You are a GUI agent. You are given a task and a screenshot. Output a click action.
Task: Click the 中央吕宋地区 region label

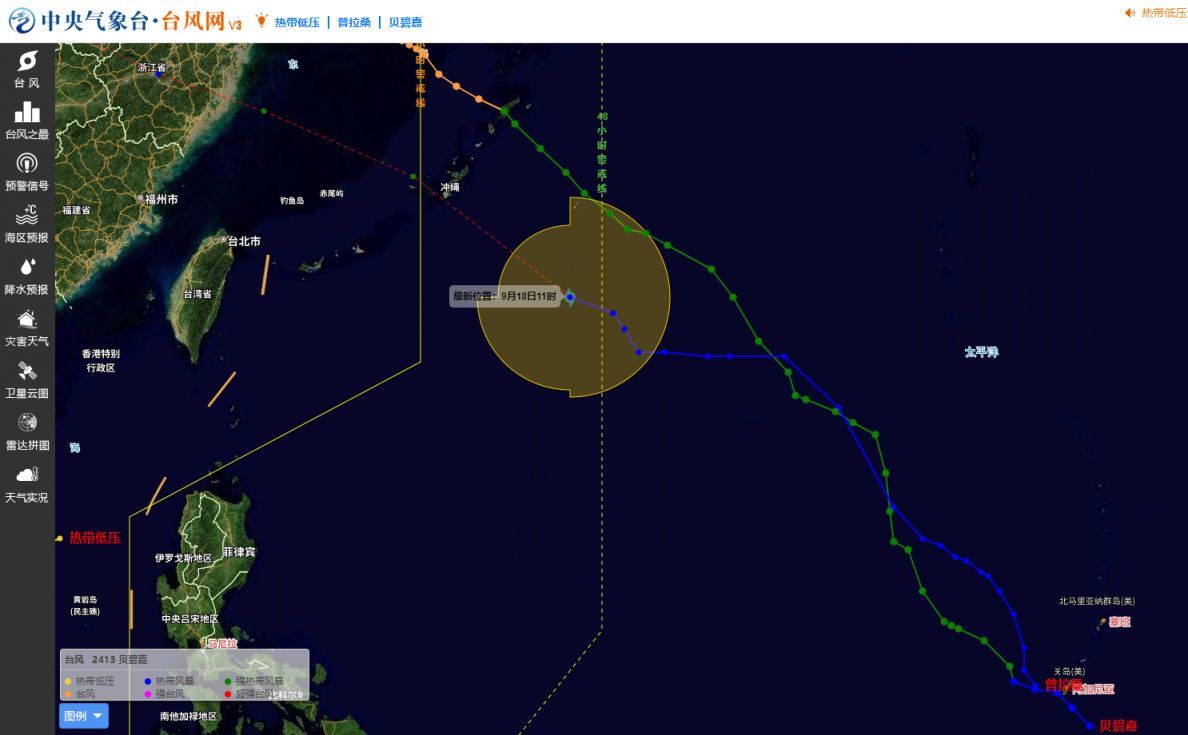coord(189,619)
